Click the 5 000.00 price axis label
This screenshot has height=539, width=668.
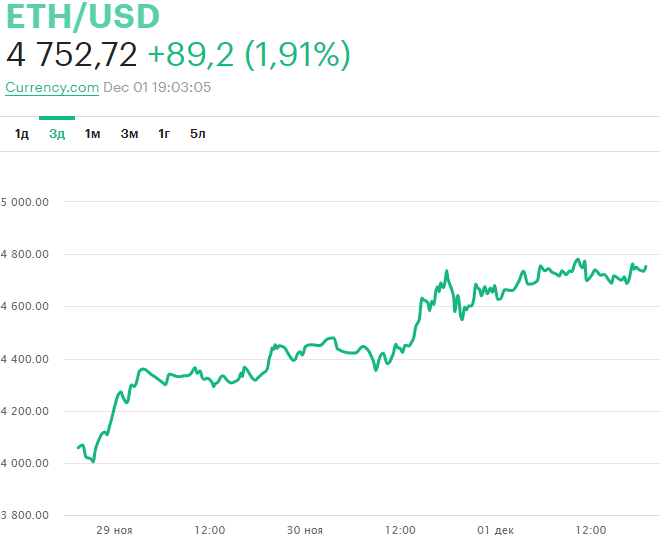(25, 202)
